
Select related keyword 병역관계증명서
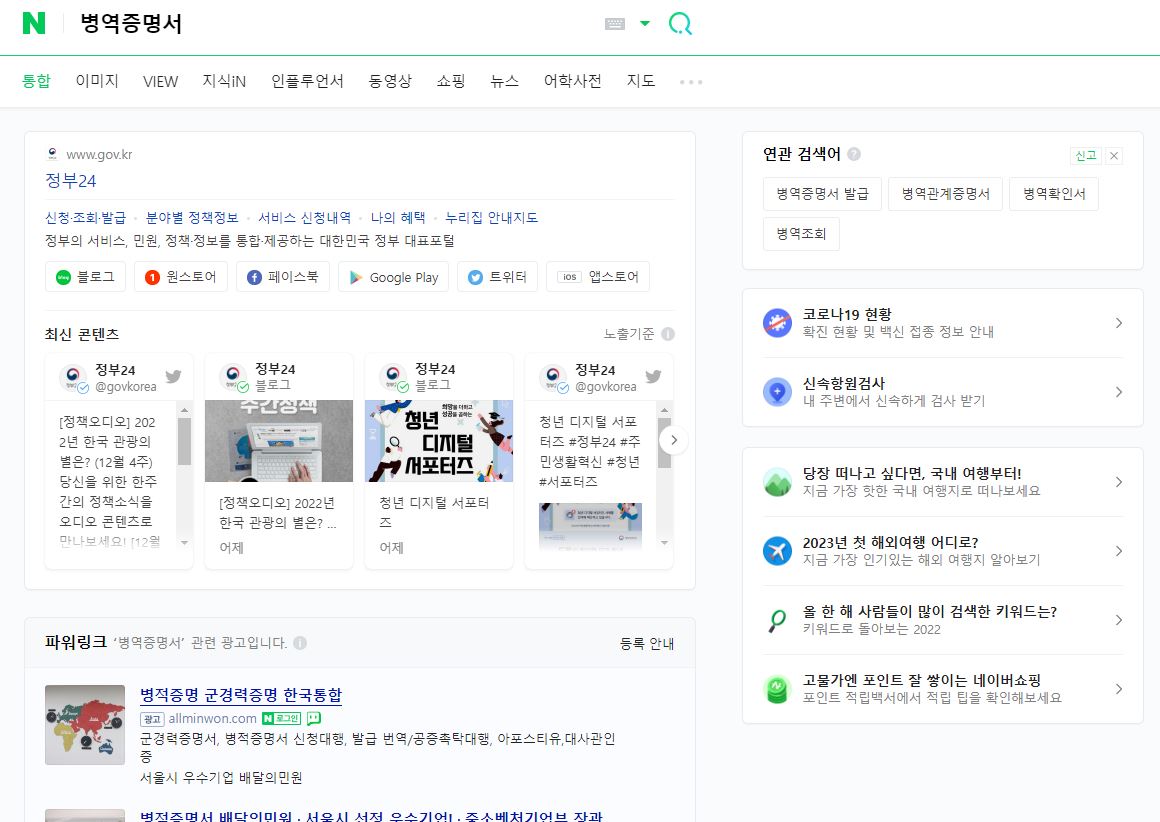coord(945,194)
